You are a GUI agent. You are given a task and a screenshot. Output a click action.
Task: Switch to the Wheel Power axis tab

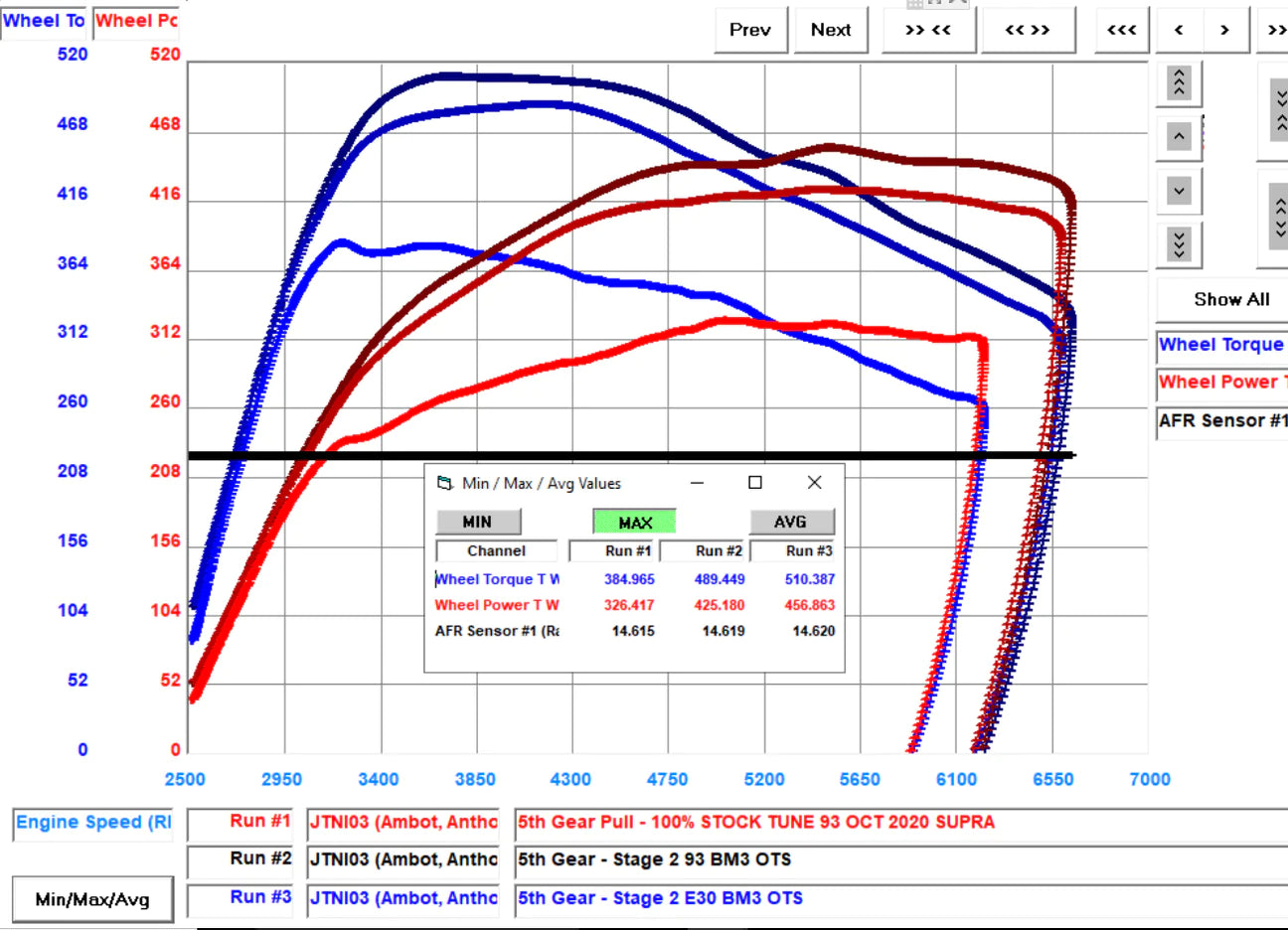point(135,19)
